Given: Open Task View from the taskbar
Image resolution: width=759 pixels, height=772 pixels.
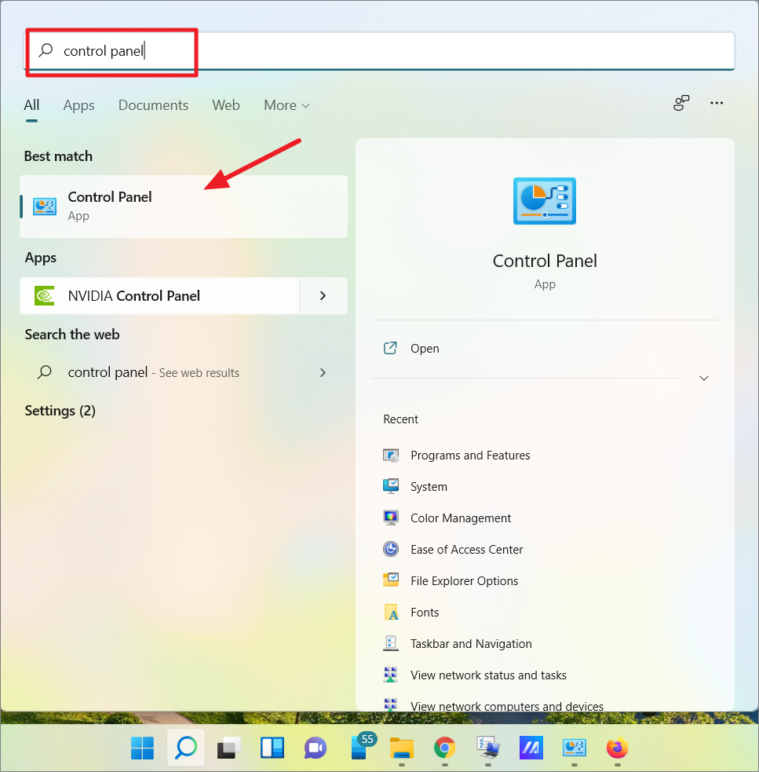Looking at the screenshot, I should (229, 748).
